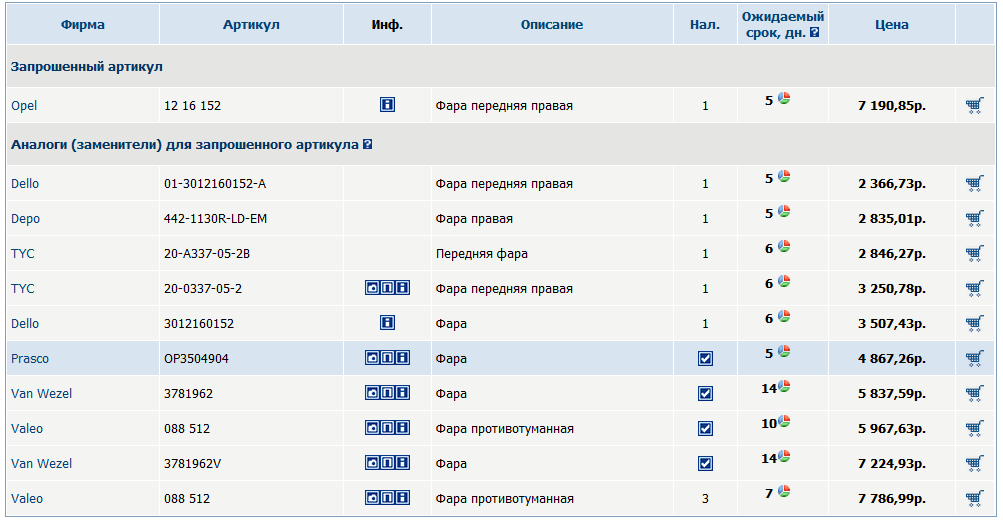Open info icon for Van Wezel 3781962V
This screenshot has width=1003, height=522.
(402, 463)
